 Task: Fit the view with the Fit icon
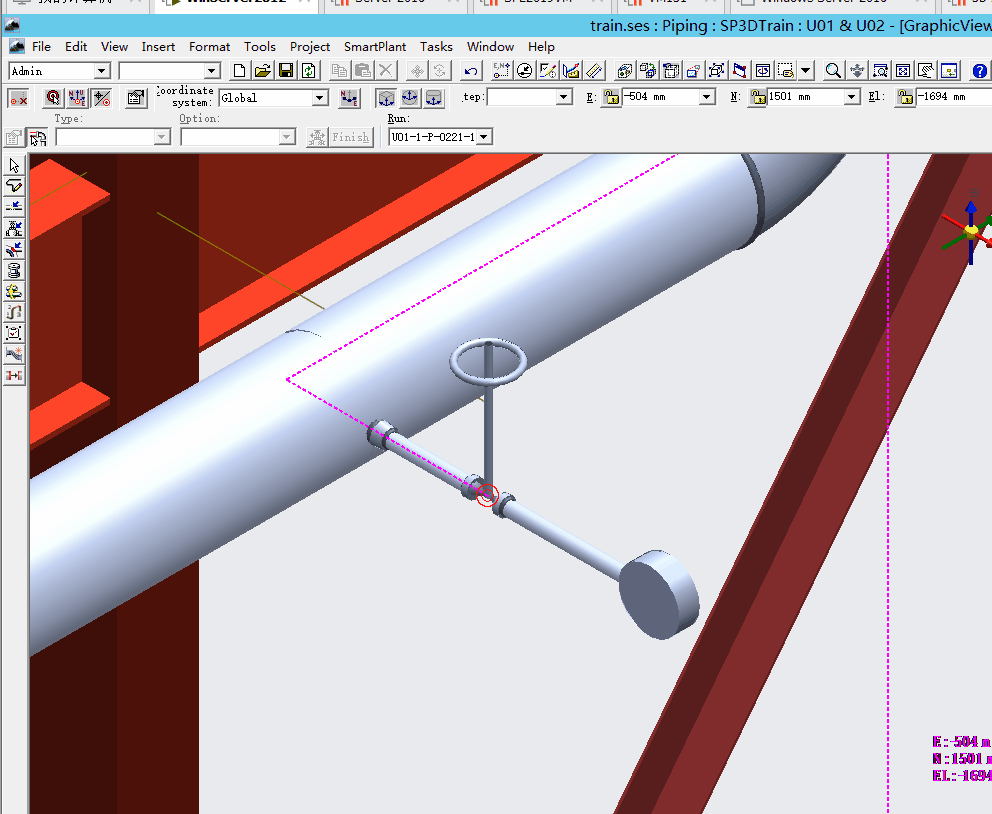coord(903,71)
